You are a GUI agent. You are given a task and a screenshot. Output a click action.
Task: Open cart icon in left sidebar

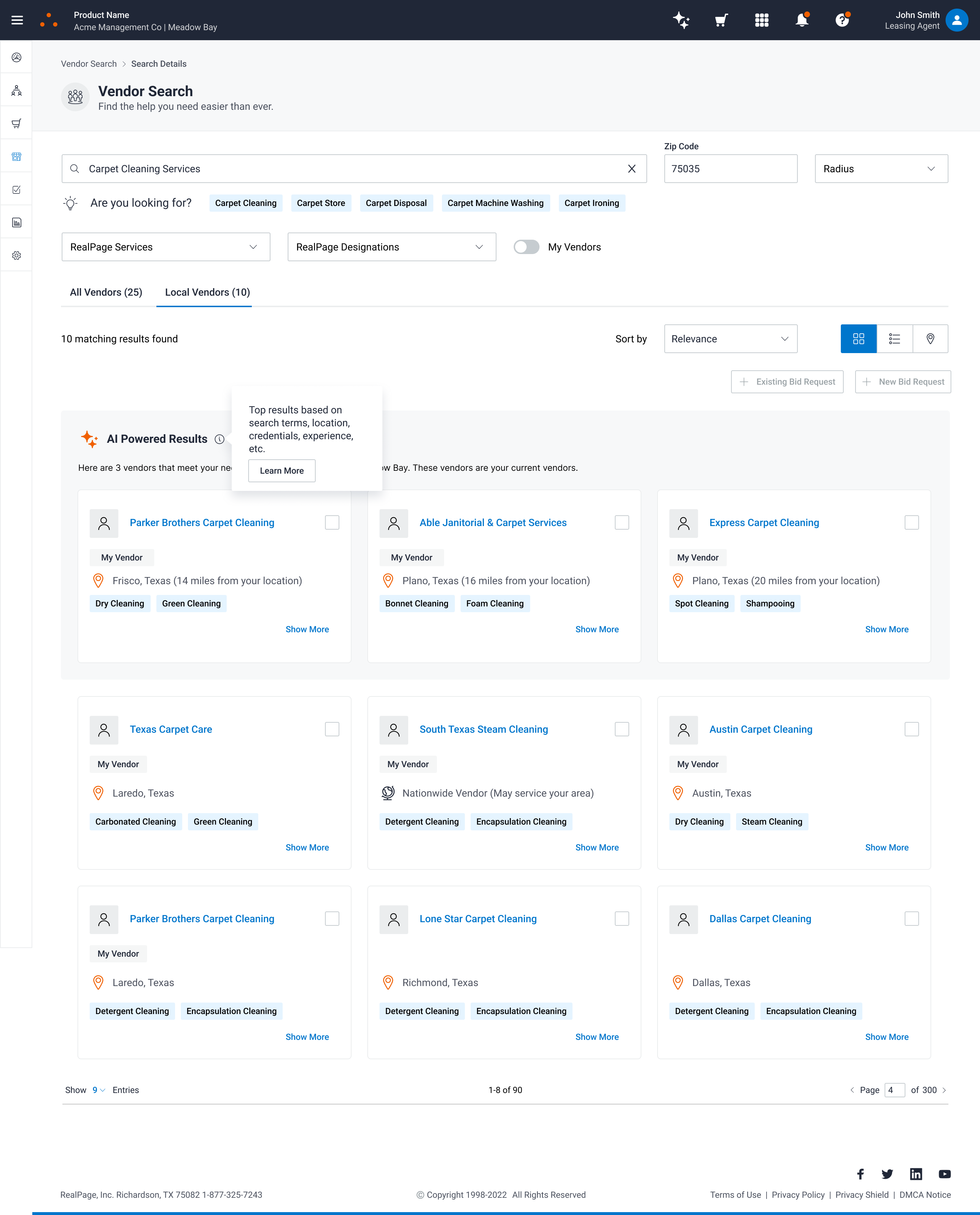click(17, 123)
